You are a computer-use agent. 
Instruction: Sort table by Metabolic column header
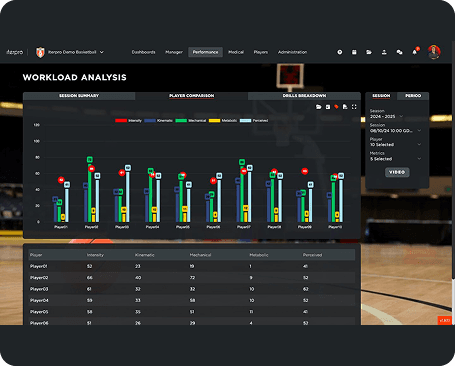tap(259, 255)
